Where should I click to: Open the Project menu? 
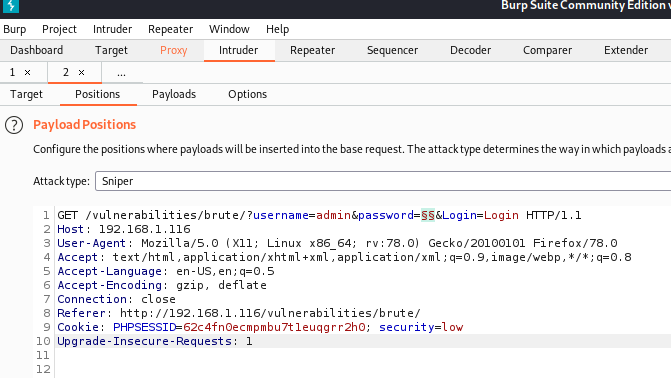click(59, 29)
